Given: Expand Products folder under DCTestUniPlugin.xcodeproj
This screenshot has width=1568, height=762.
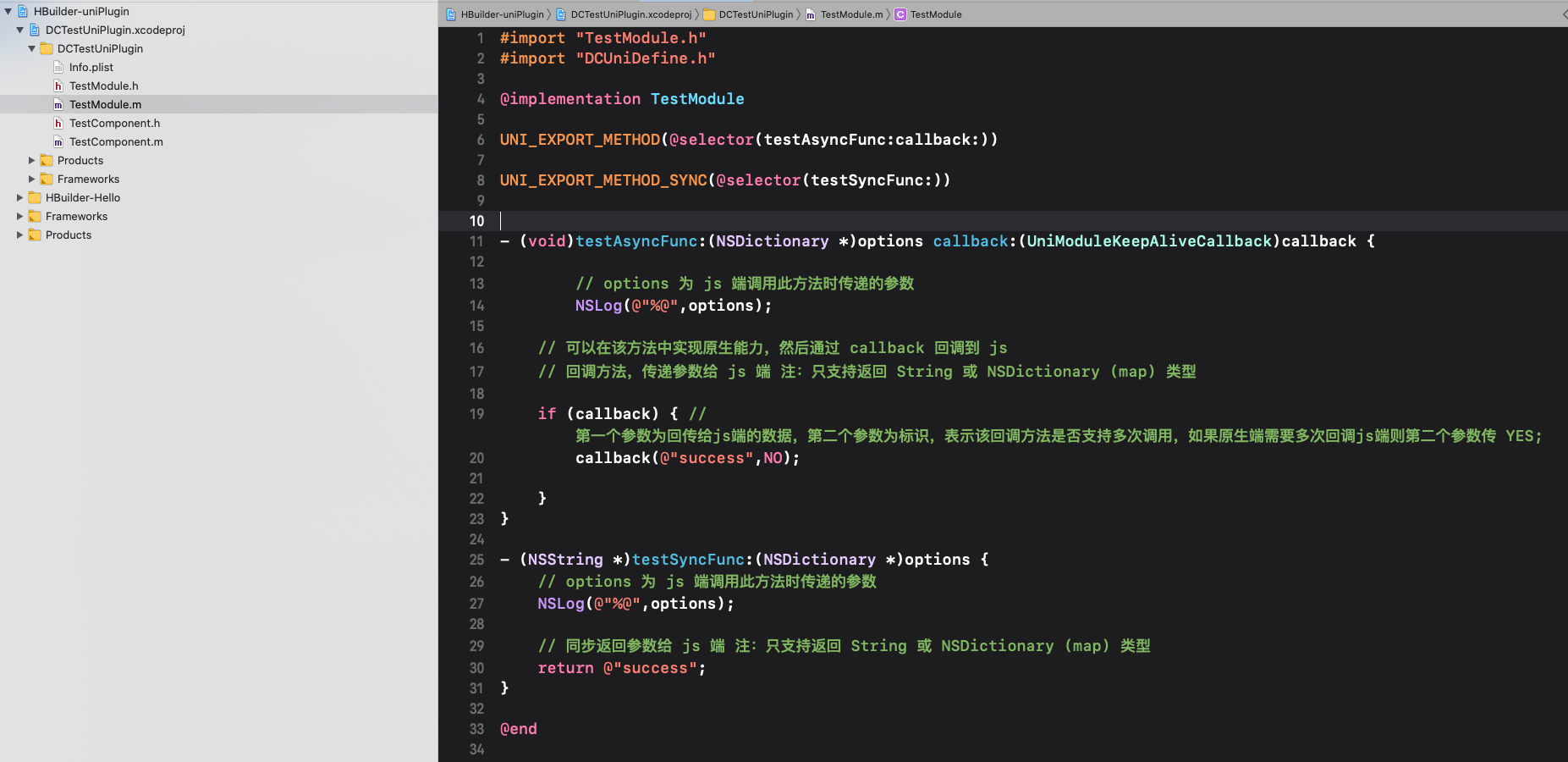Looking at the screenshot, I should (x=31, y=160).
